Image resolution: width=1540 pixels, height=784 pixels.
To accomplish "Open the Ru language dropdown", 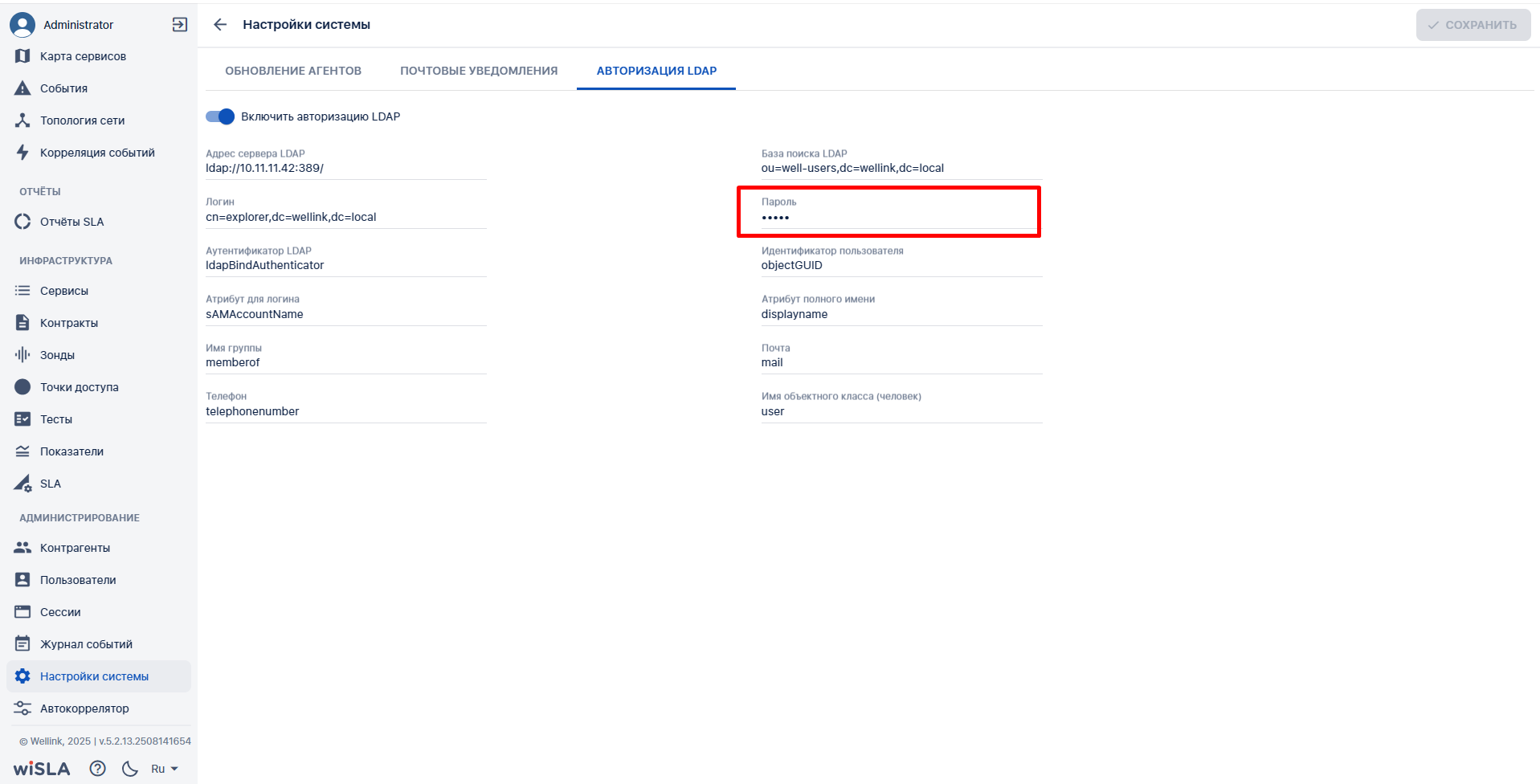I will pyautogui.click(x=164, y=769).
